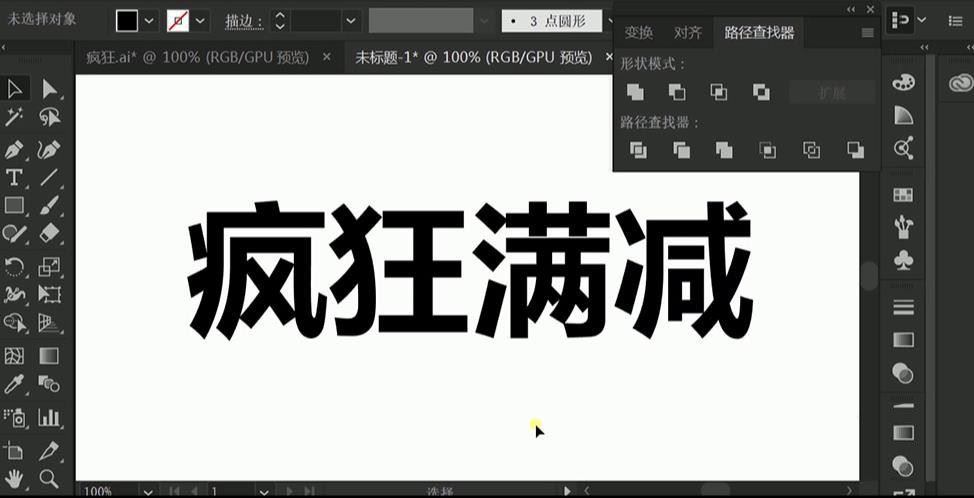974x498 pixels.
Task: Pick the Shape Builder tool
Action: [14, 322]
